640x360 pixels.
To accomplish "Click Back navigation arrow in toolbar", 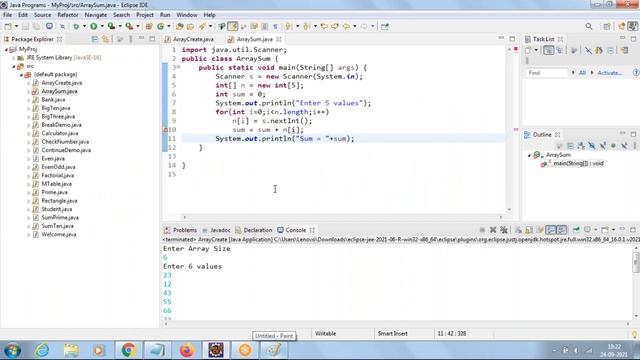I will click(346, 27).
